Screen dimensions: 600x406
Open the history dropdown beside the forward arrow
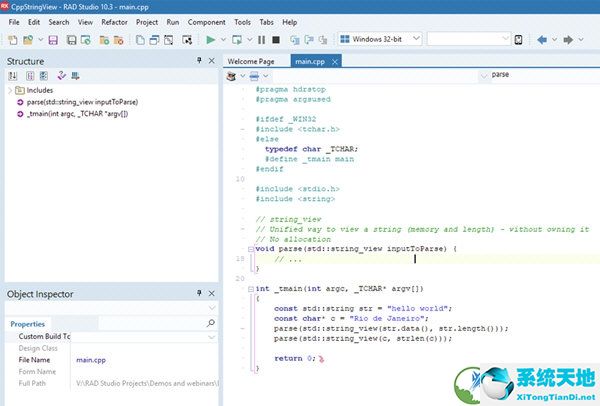pos(581,40)
